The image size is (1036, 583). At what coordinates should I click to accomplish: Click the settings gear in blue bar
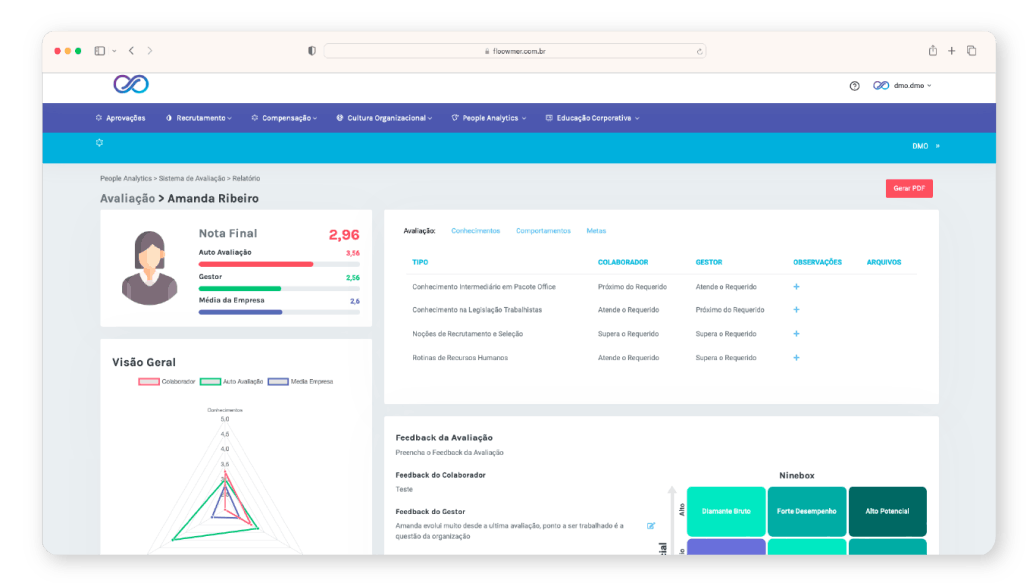click(99, 143)
